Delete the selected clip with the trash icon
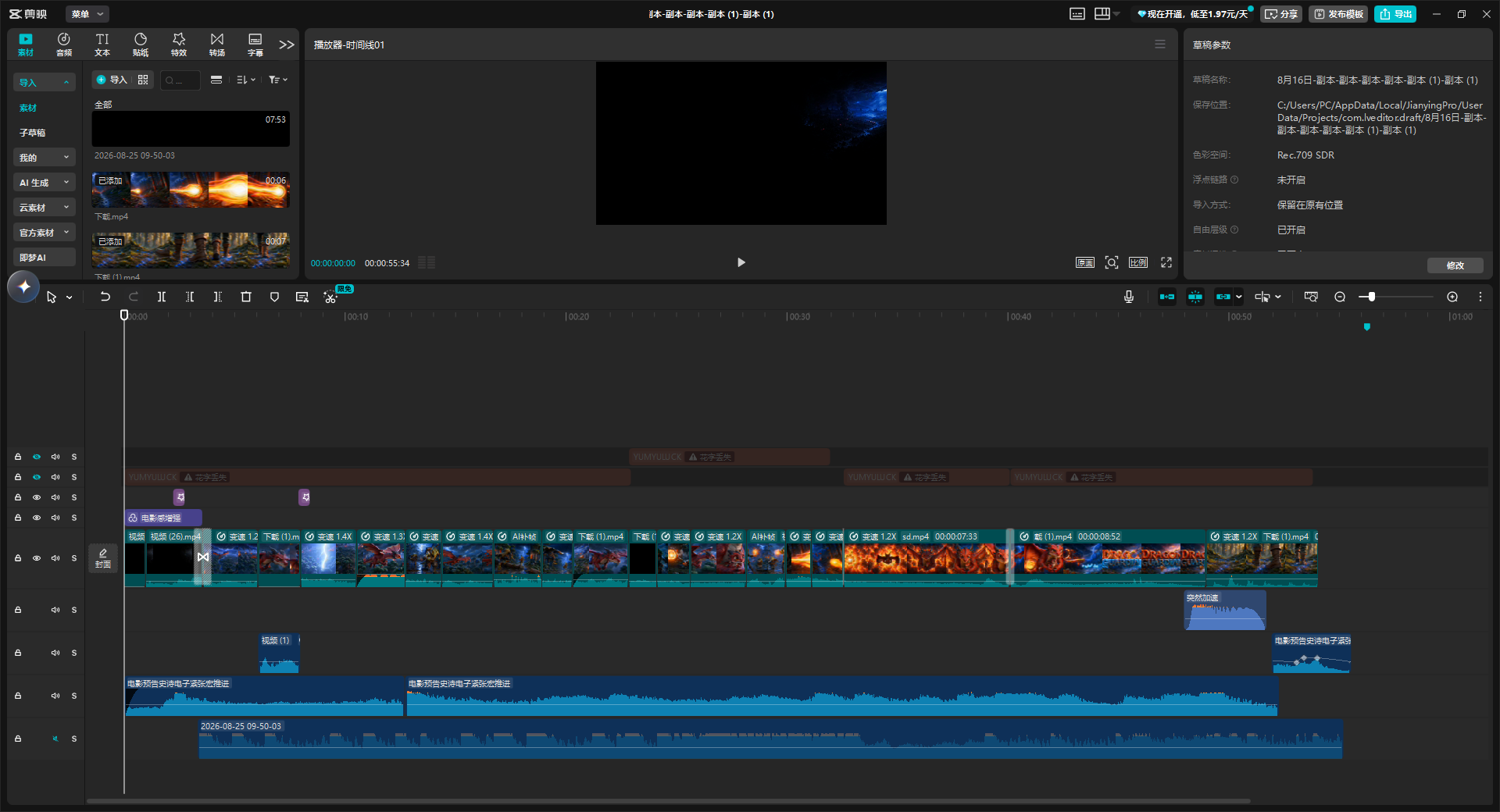This screenshot has height=812, width=1500. pos(246,297)
